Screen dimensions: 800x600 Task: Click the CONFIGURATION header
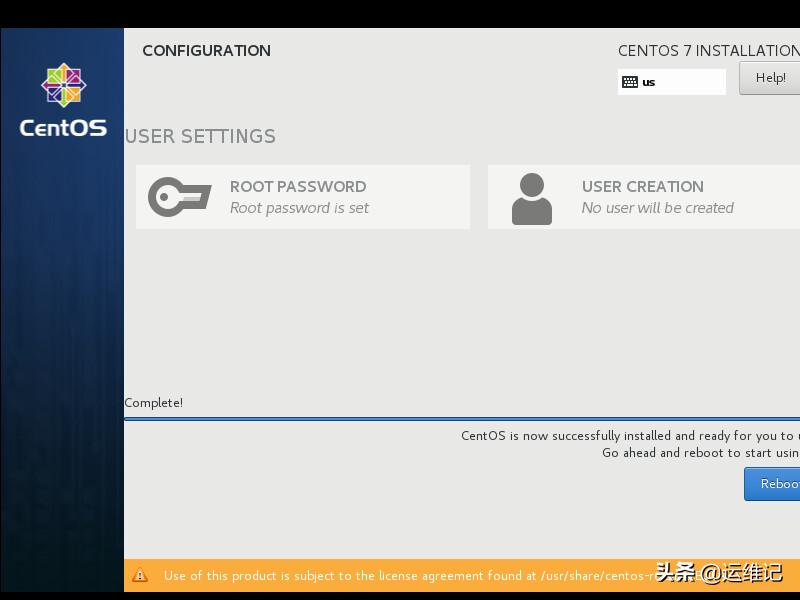[x=206, y=50]
